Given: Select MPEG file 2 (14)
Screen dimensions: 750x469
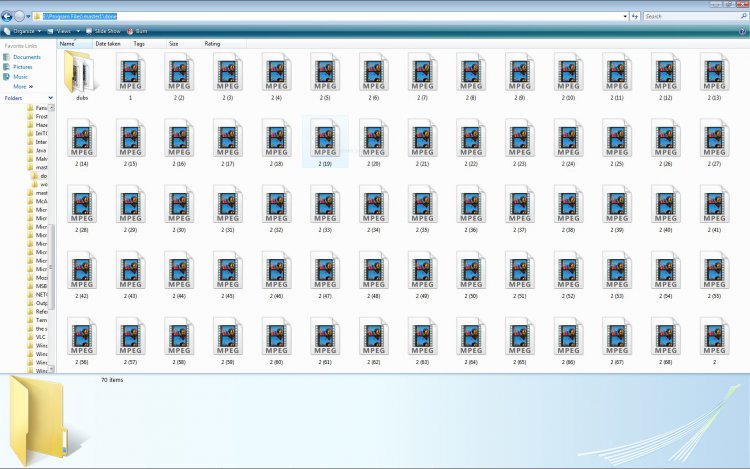Looking at the screenshot, I should coord(82,138).
